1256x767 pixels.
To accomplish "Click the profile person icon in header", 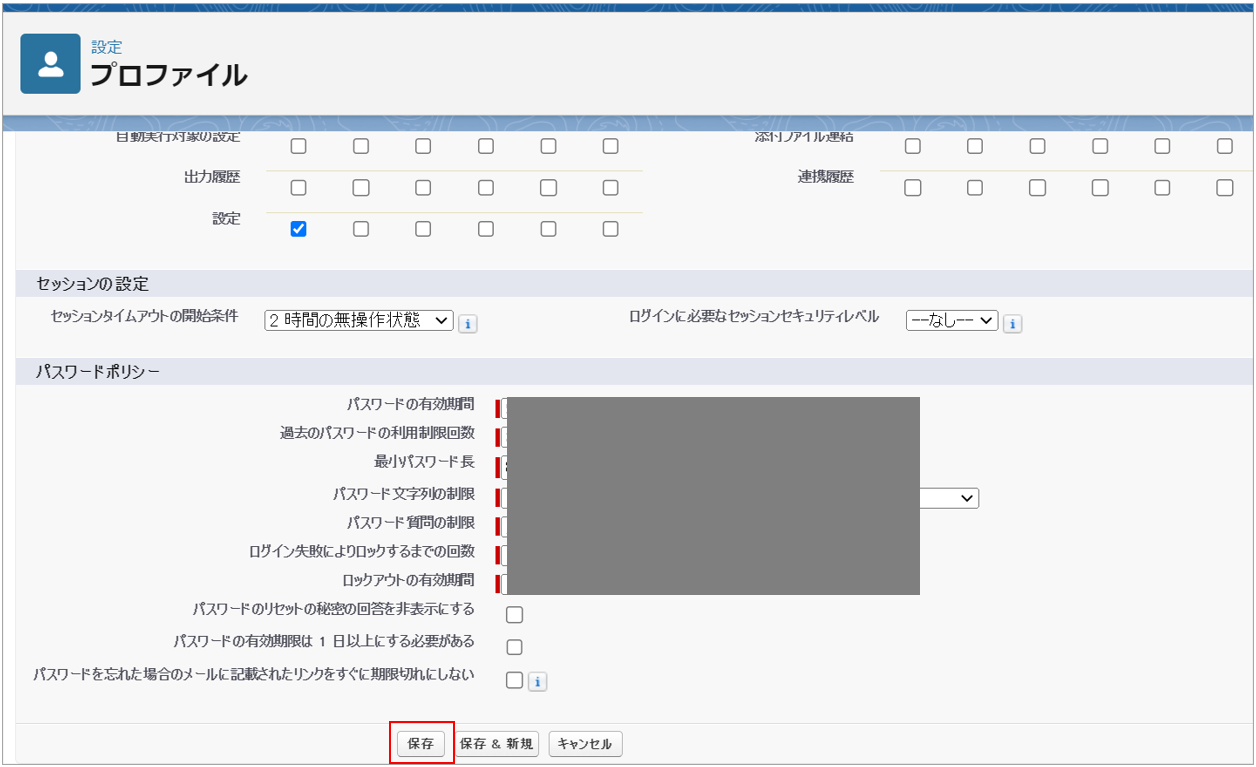I will (x=50, y=64).
